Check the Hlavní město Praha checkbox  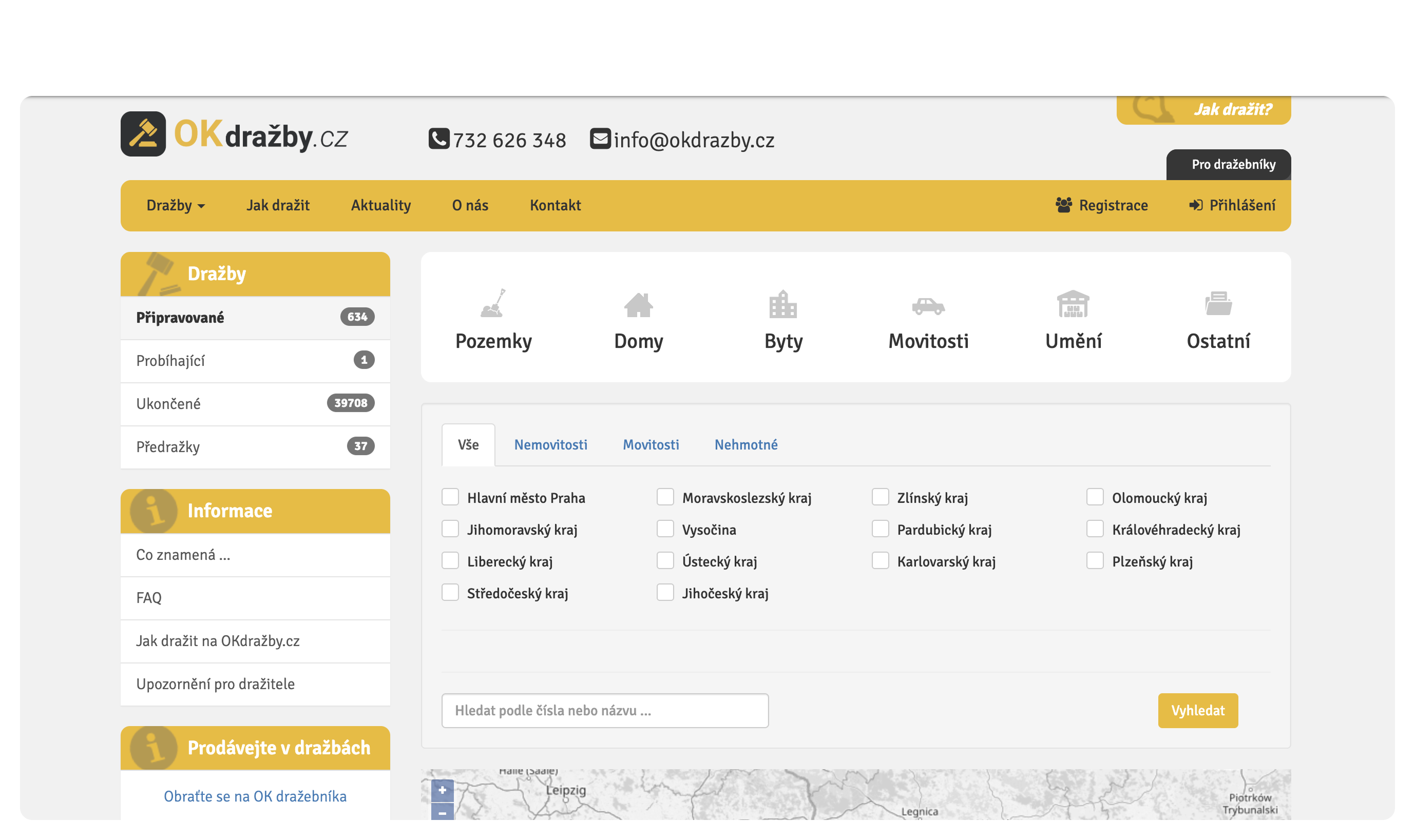click(x=450, y=497)
